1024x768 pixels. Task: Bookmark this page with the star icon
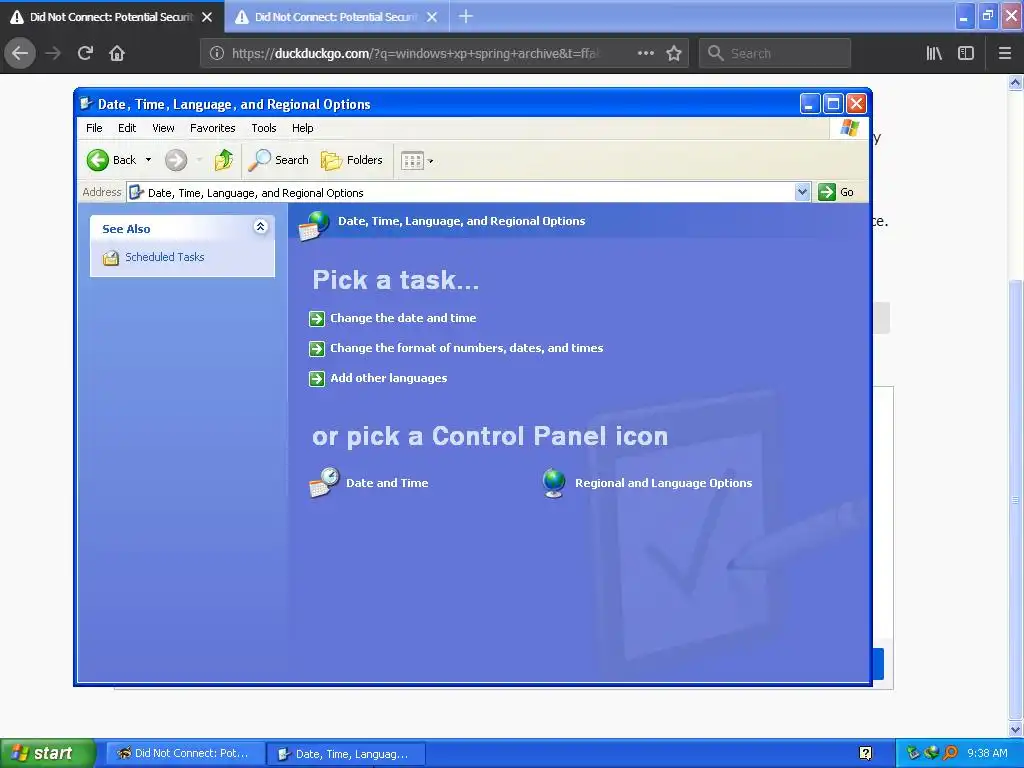[x=674, y=53]
